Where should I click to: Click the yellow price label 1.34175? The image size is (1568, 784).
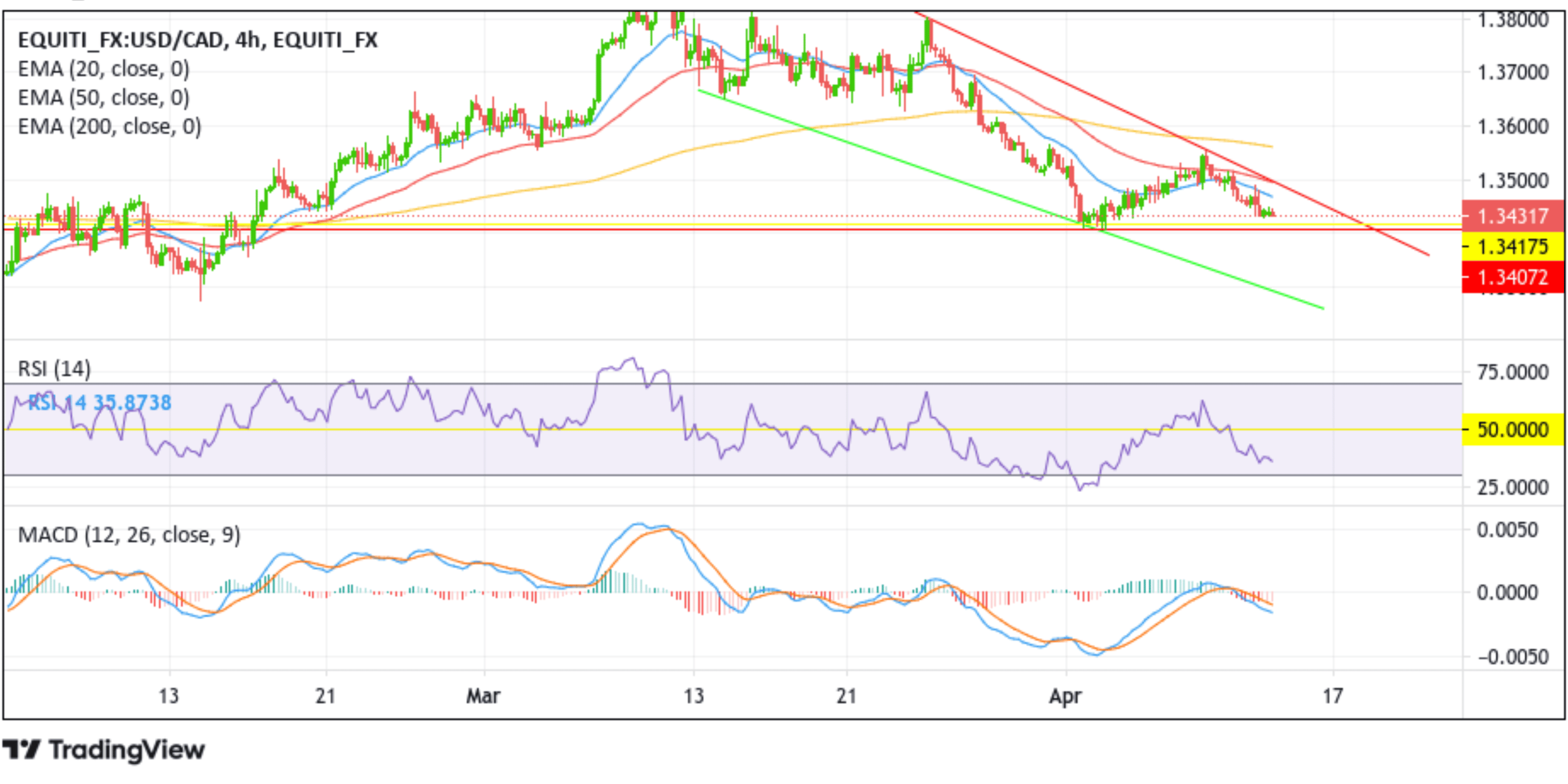point(1513,246)
